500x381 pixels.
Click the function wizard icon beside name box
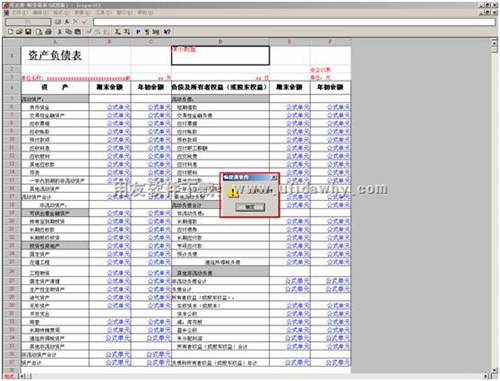(x=58, y=22)
